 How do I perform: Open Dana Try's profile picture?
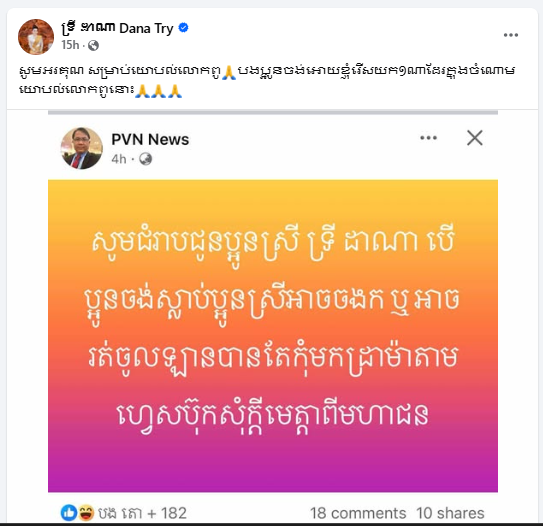tap(36, 37)
